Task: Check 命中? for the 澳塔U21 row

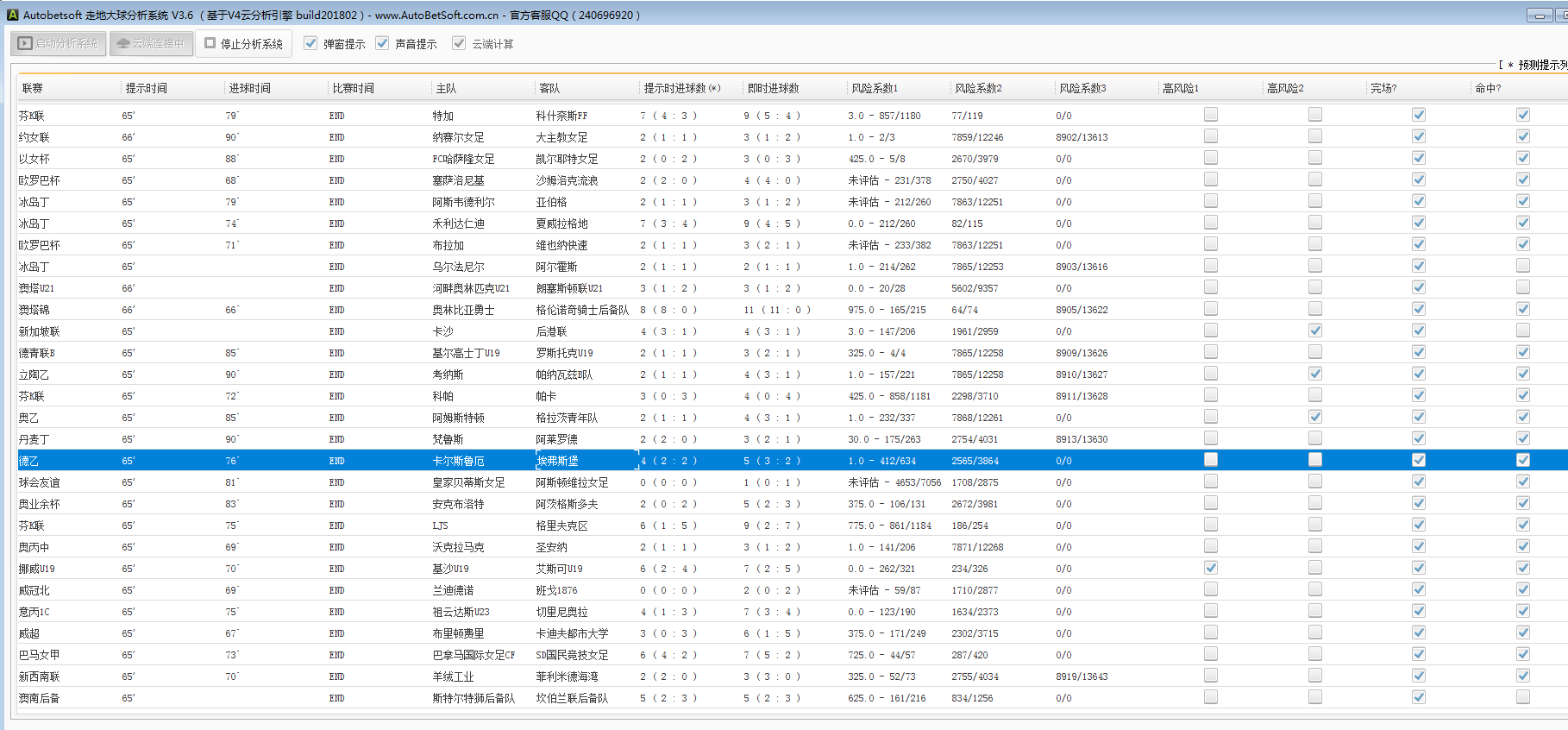Action: 1522,287
